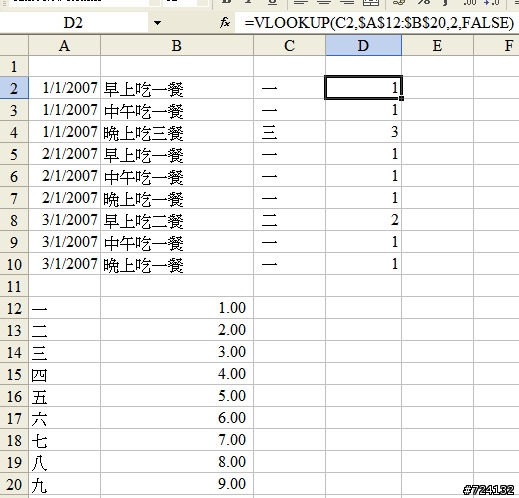Click cell A14 containing '三'
The image size is (519, 498).
point(64,352)
